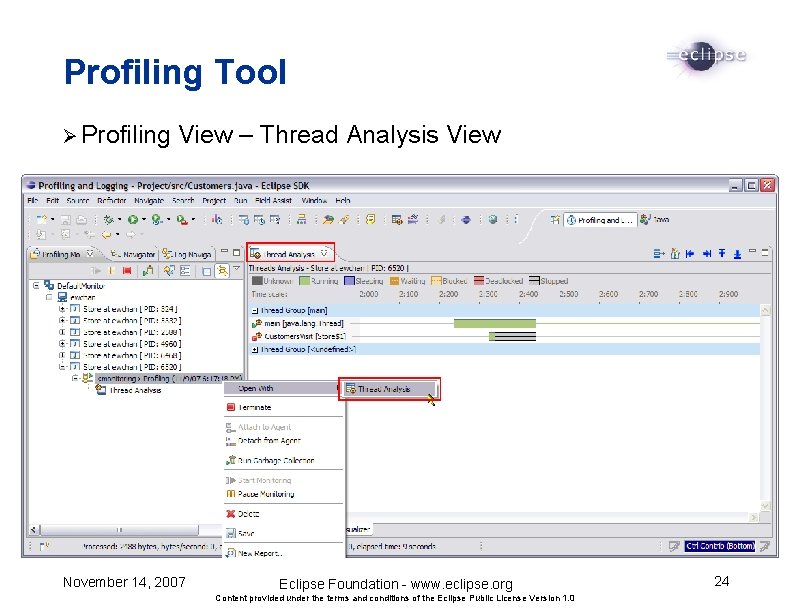
Task: Collapse Store at ewchan PID 6520 node
Action: 62,367
